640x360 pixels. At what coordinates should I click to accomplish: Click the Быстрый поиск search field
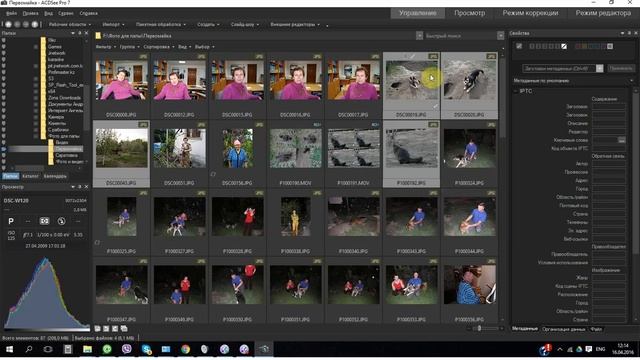point(460,36)
